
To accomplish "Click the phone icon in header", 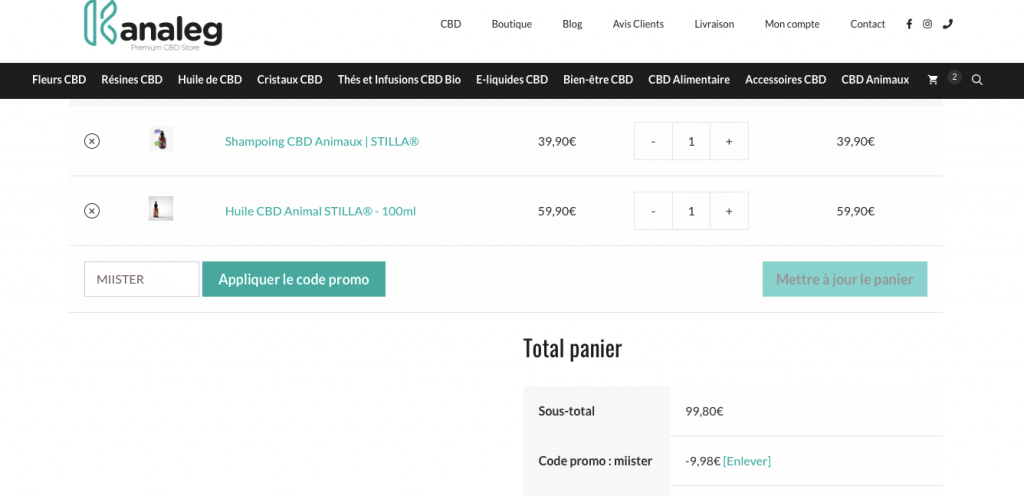I will tap(948, 24).
